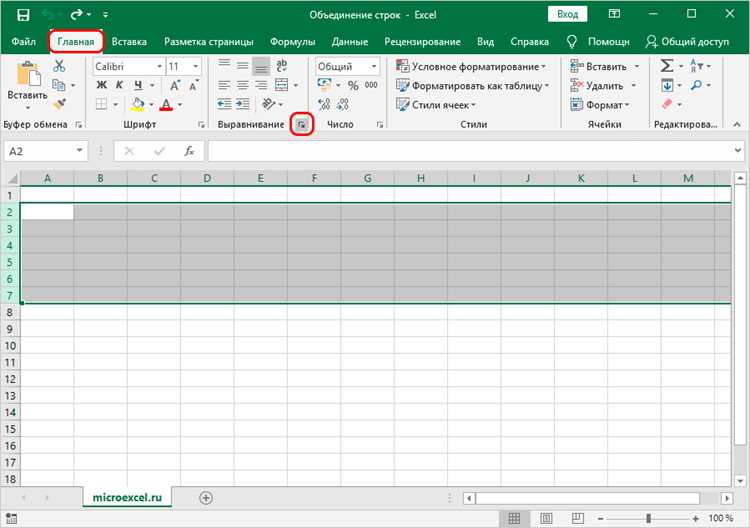
Task: Click the AutoSum sigma icon
Action: (x=667, y=66)
